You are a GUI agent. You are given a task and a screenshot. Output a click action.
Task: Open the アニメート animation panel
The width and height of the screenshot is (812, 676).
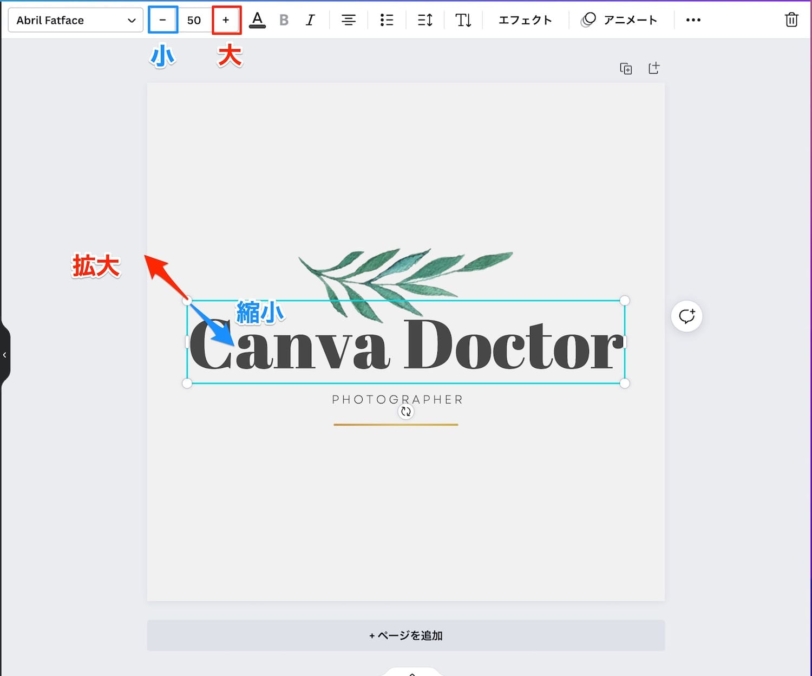[x=619, y=20]
